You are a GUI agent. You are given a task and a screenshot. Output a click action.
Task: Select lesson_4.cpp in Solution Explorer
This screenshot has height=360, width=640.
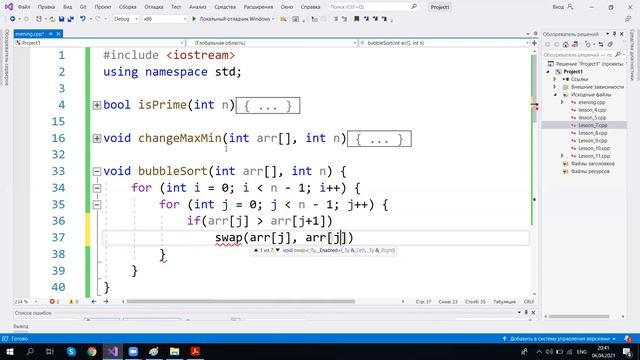[592, 110]
